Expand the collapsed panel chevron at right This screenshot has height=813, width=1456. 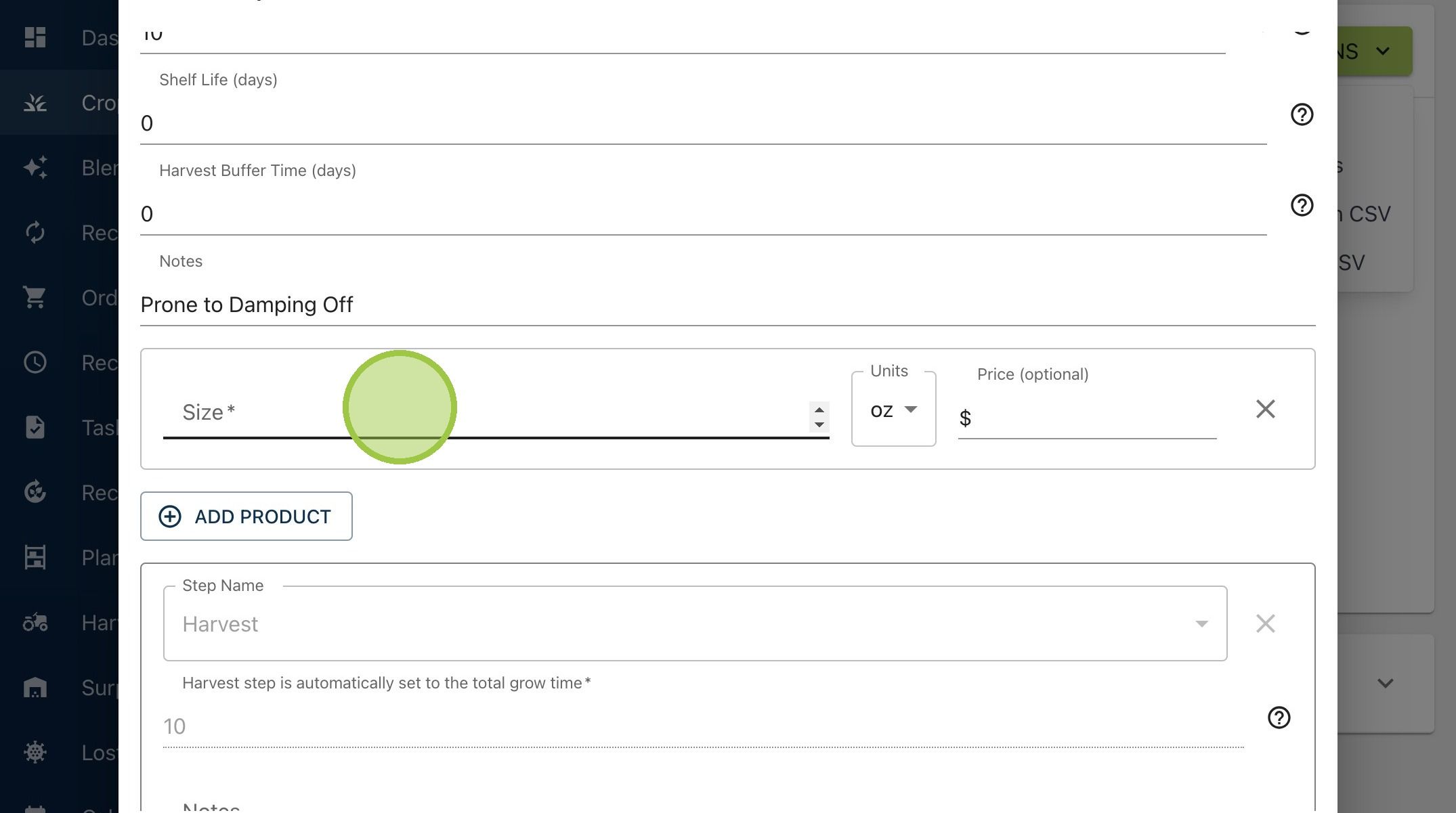(1386, 683)
